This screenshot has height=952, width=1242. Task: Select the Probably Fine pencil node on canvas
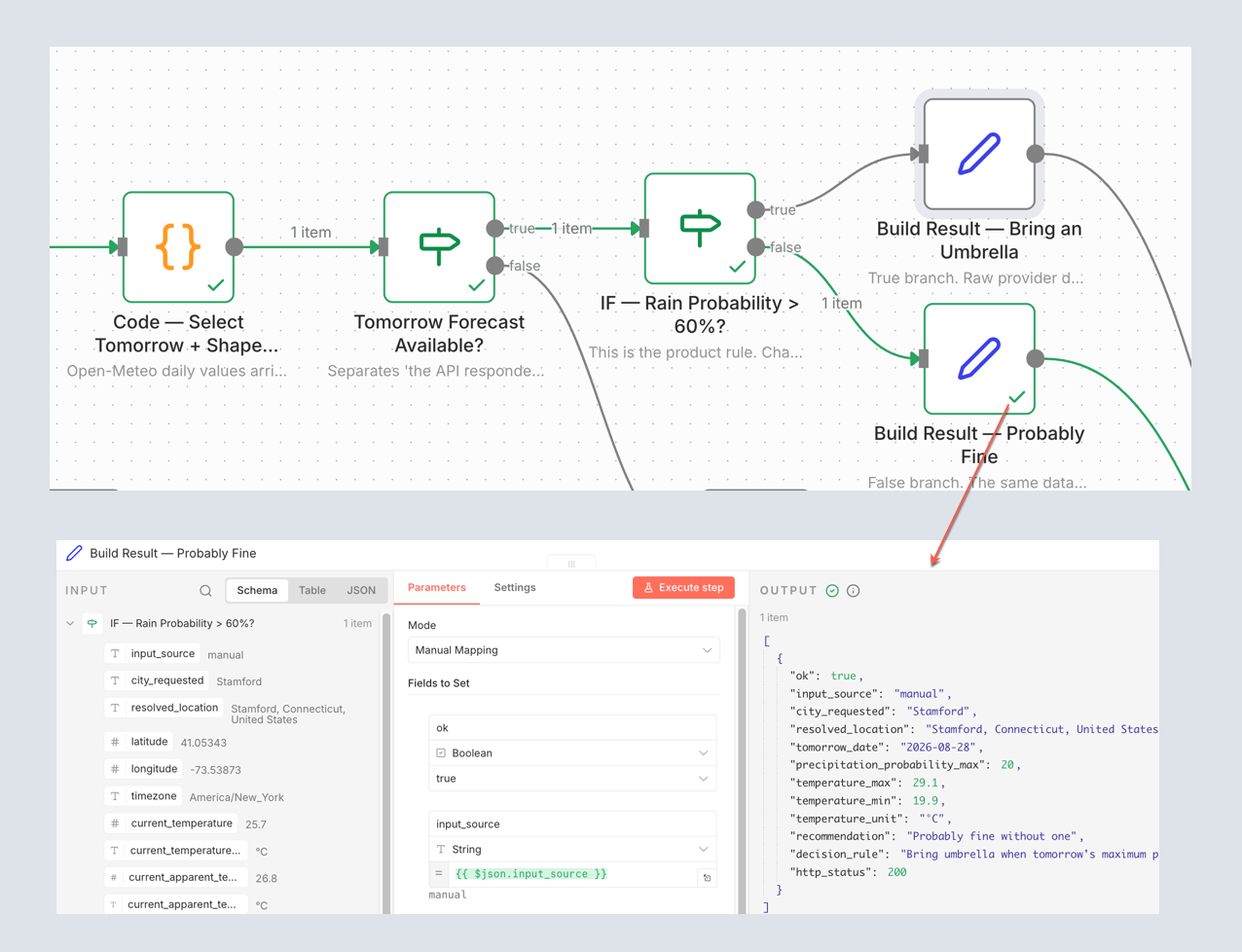[x=979, y=358]
